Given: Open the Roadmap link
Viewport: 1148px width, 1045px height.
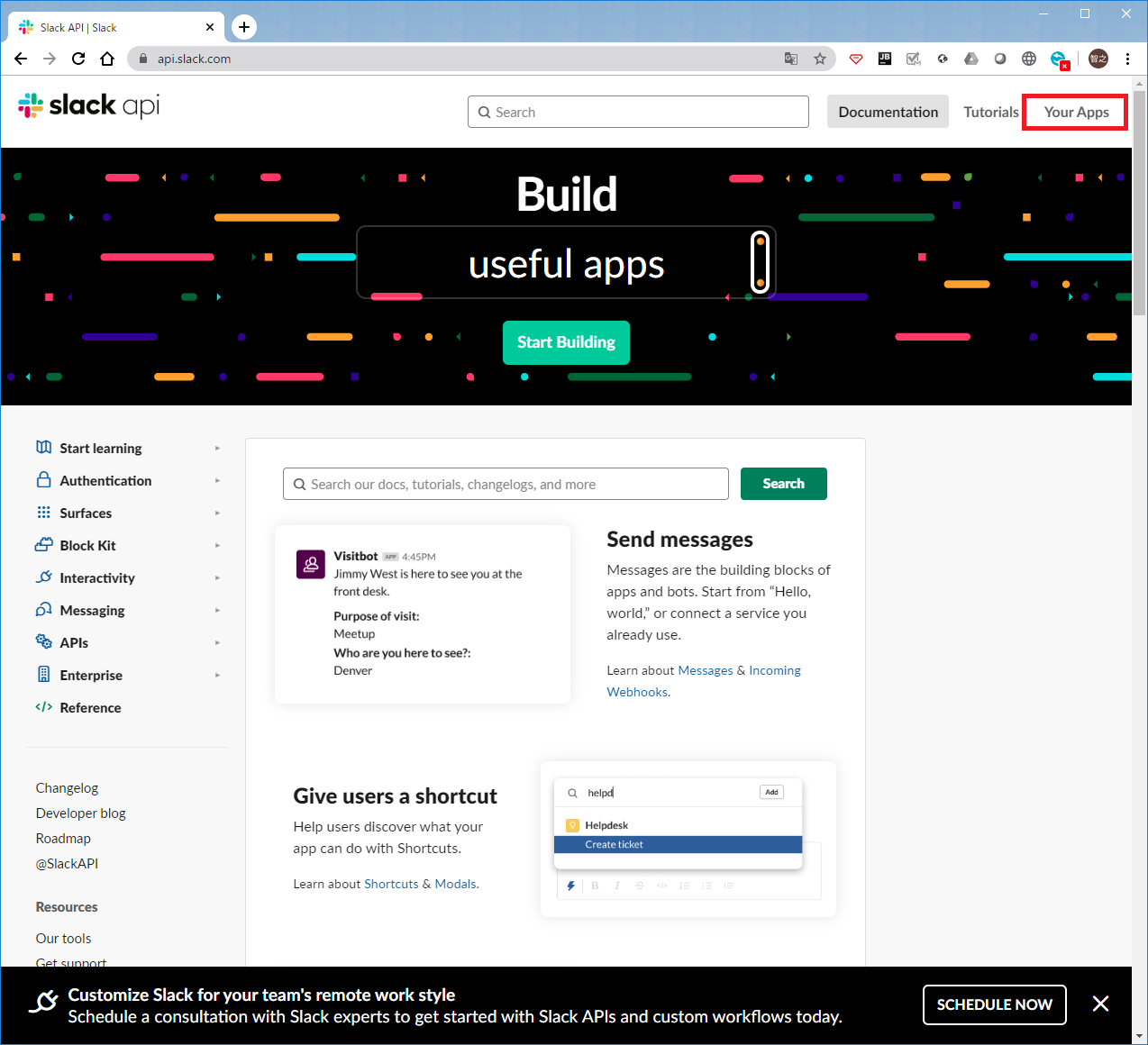Looking at the screenshot, I should 63,838.
